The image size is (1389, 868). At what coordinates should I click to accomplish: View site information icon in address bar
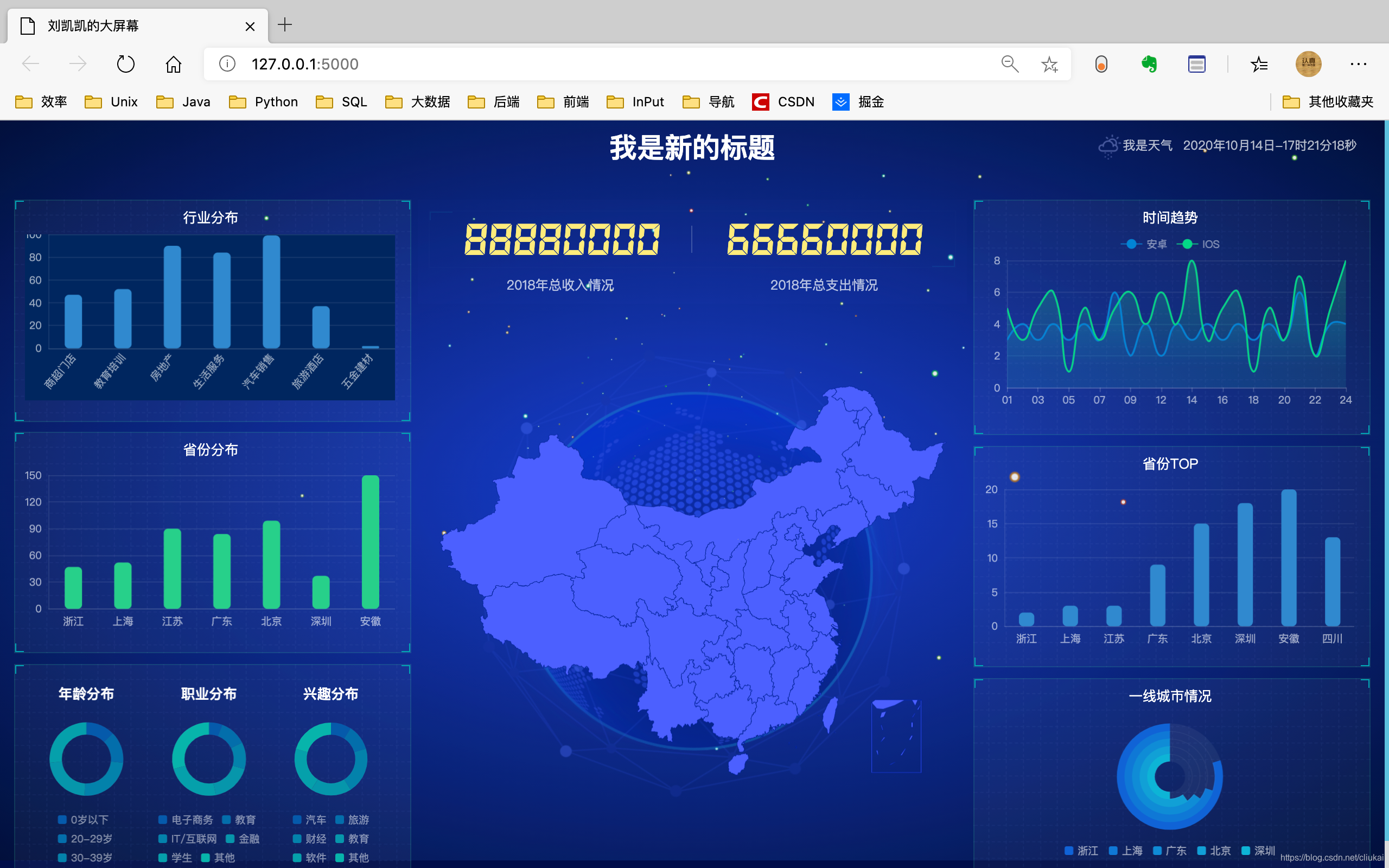(227, 63)
